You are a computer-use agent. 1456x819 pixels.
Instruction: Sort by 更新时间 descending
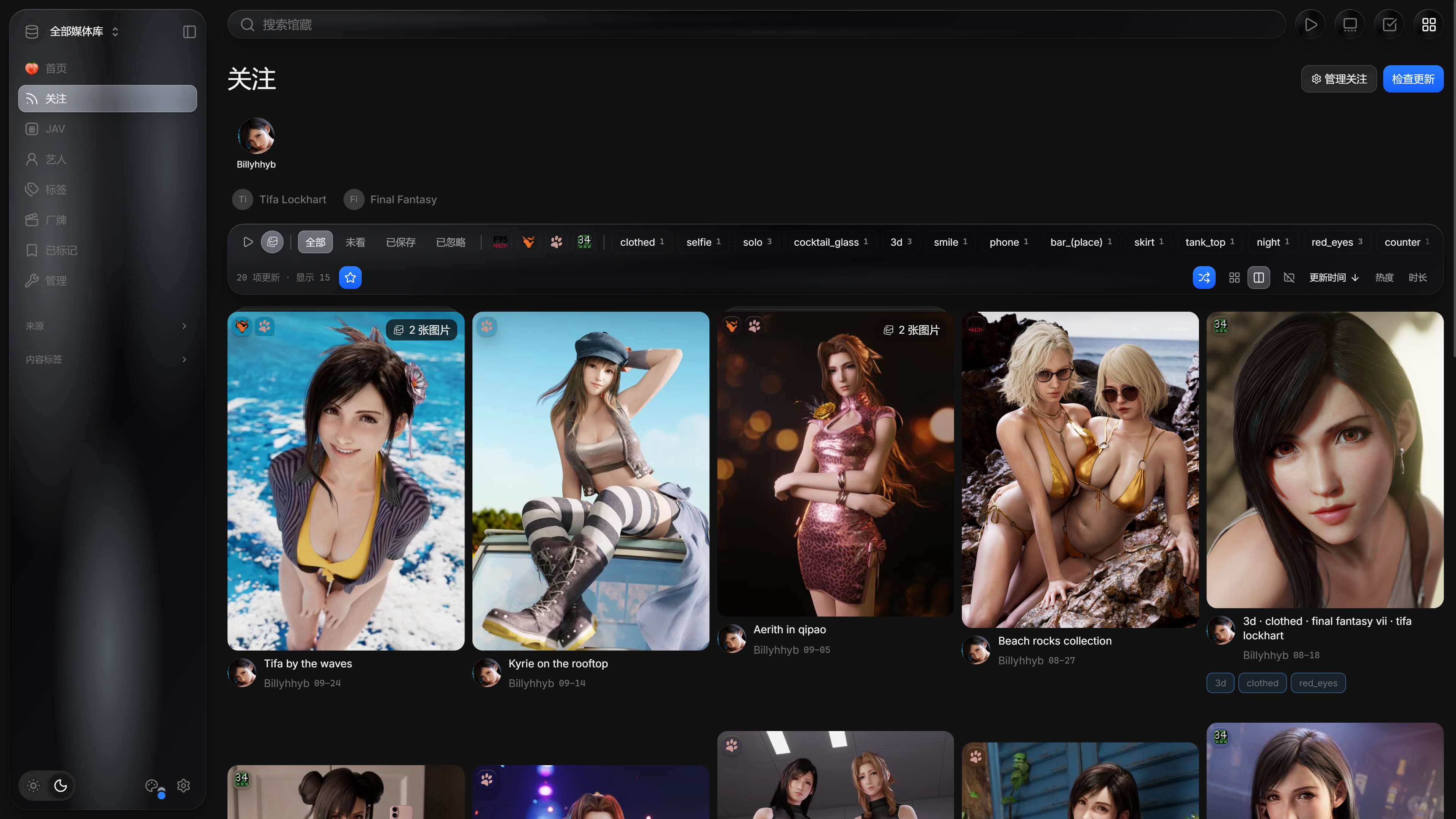(x=1334, y=278)
